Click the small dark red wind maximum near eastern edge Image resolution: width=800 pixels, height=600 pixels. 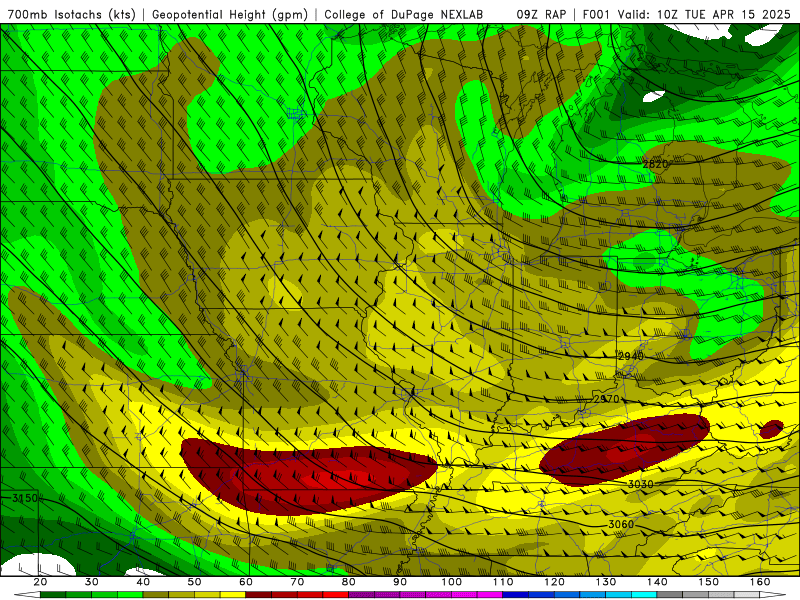coord(771,429)
